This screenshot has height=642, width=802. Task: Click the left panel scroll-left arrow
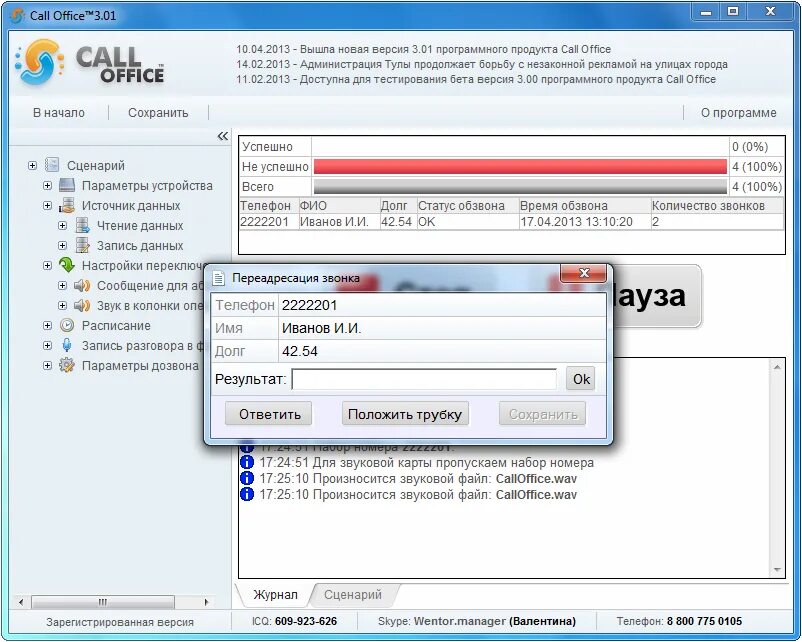pos(20,602)
